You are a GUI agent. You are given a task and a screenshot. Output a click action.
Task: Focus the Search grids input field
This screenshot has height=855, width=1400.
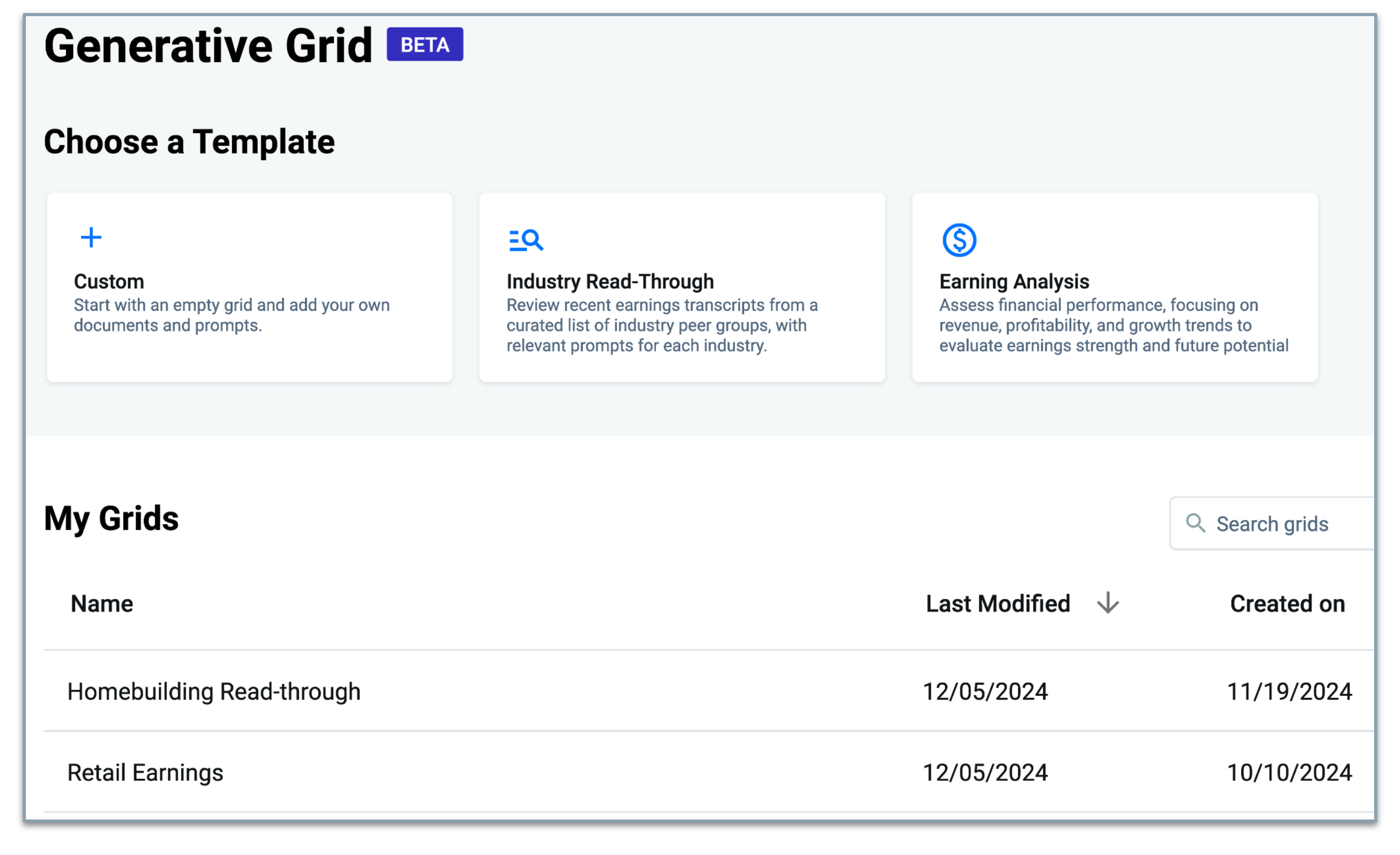click(x=1272, y=523)
